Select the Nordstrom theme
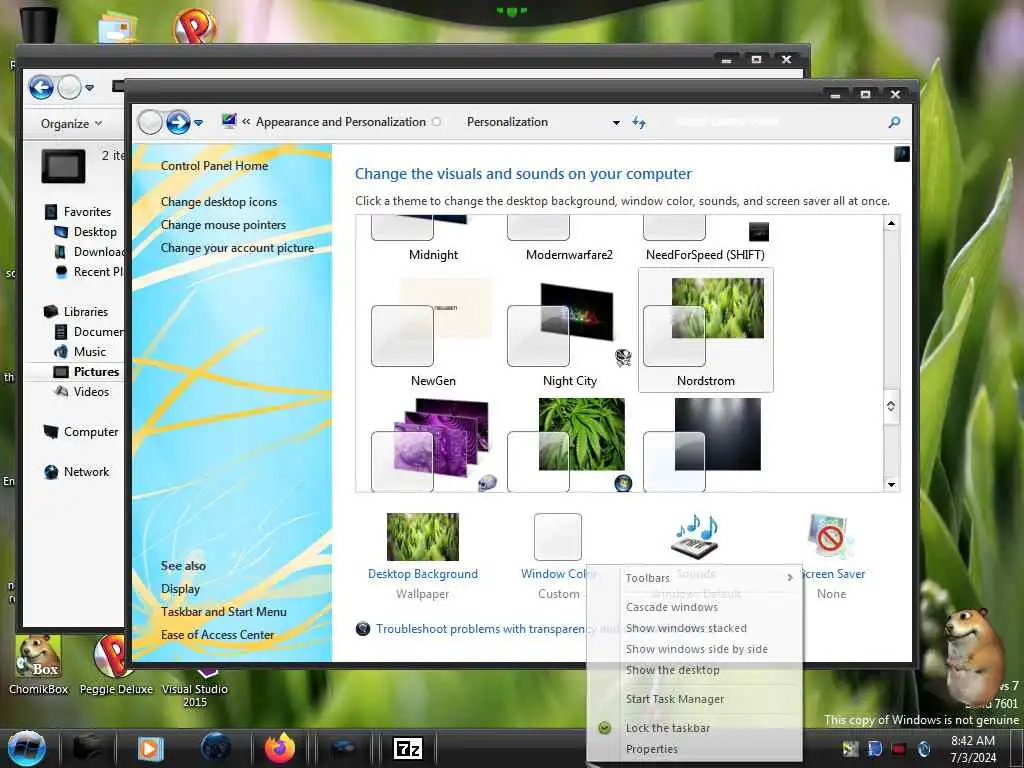1024x768 pixels. click(x=705, y=330)
